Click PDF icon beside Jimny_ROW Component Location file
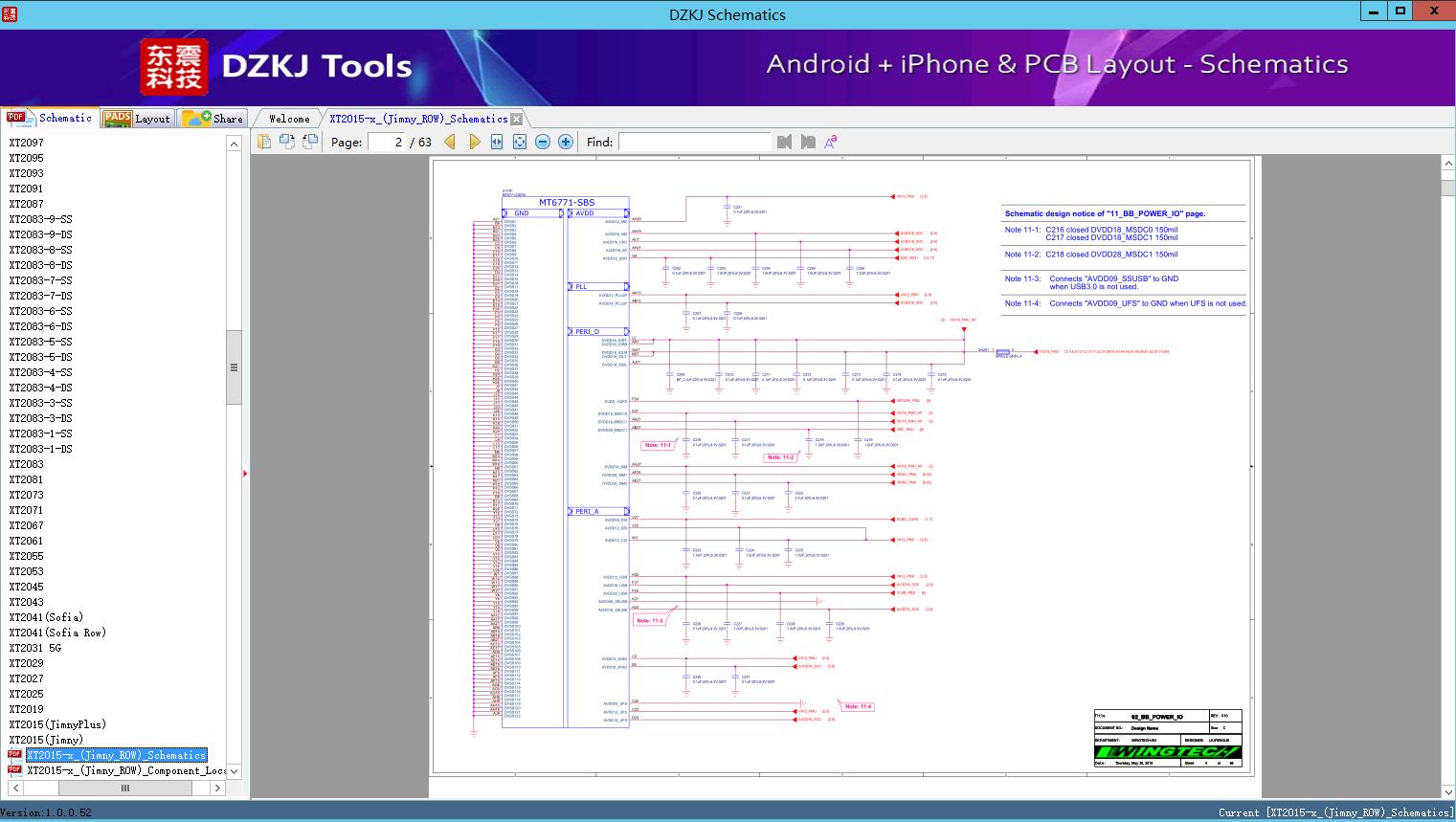This screenshot has height=822, width=1456. pyautogui.click(x=14, y=770)
